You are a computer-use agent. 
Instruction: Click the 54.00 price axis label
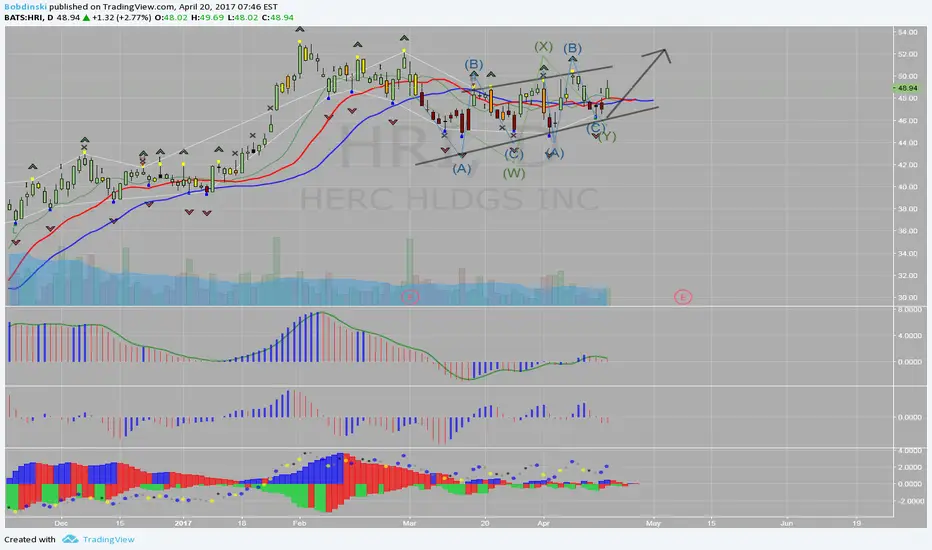tap(907, 32)
